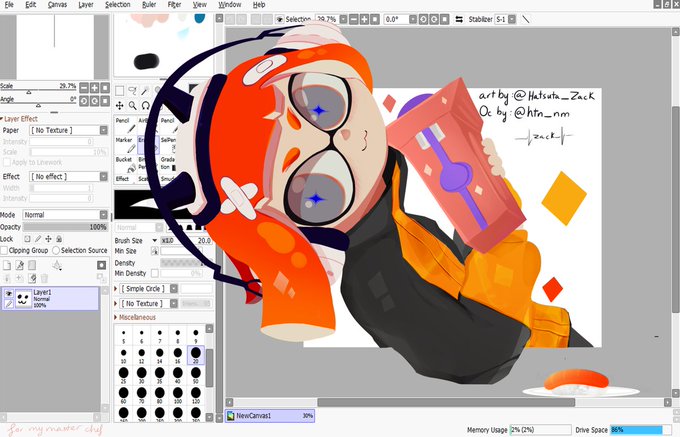This screenshot has width=680, height=437.
Task: Select the Lasso tool
Action: 132,91
